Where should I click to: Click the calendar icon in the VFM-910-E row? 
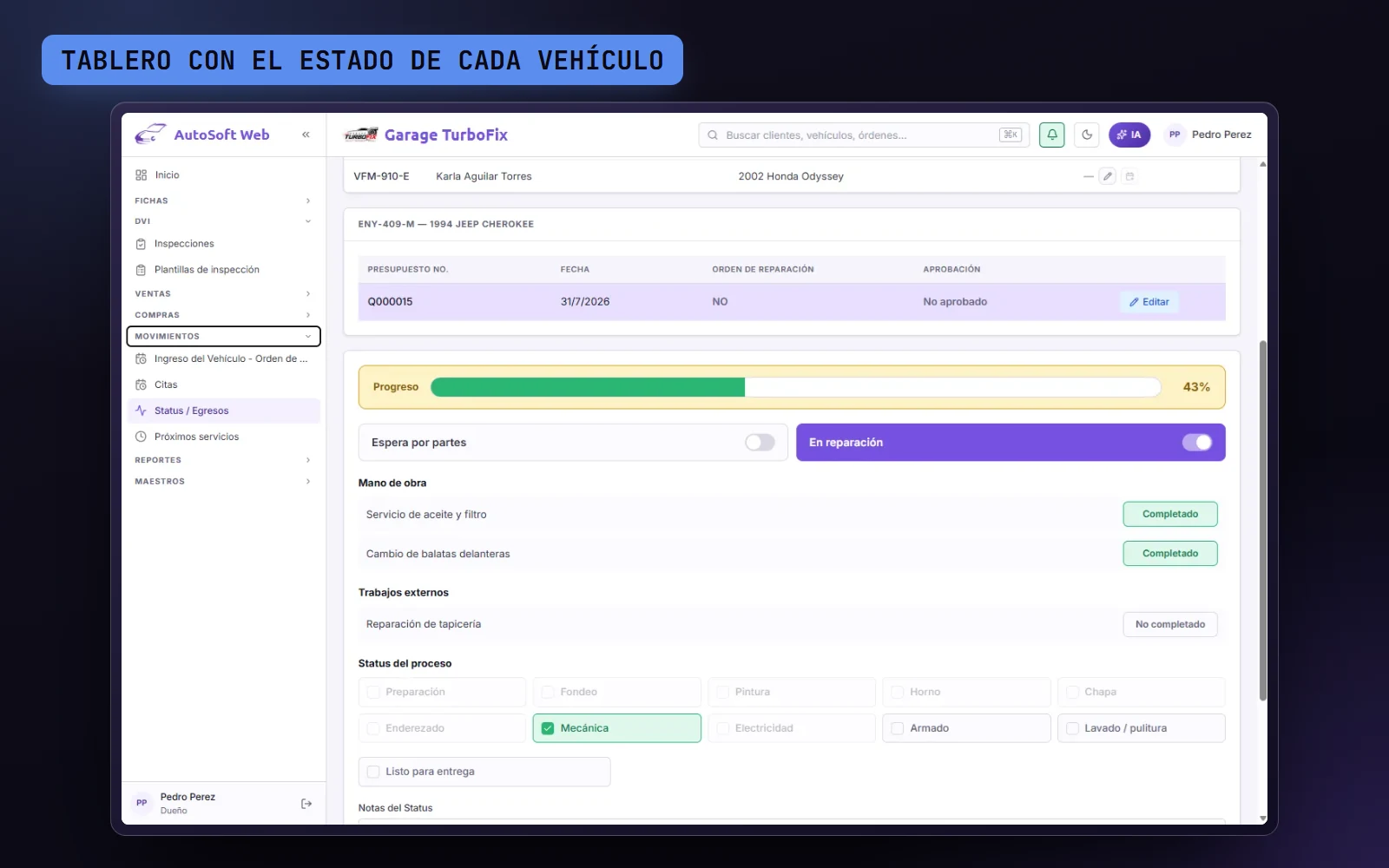[1129, 176]
